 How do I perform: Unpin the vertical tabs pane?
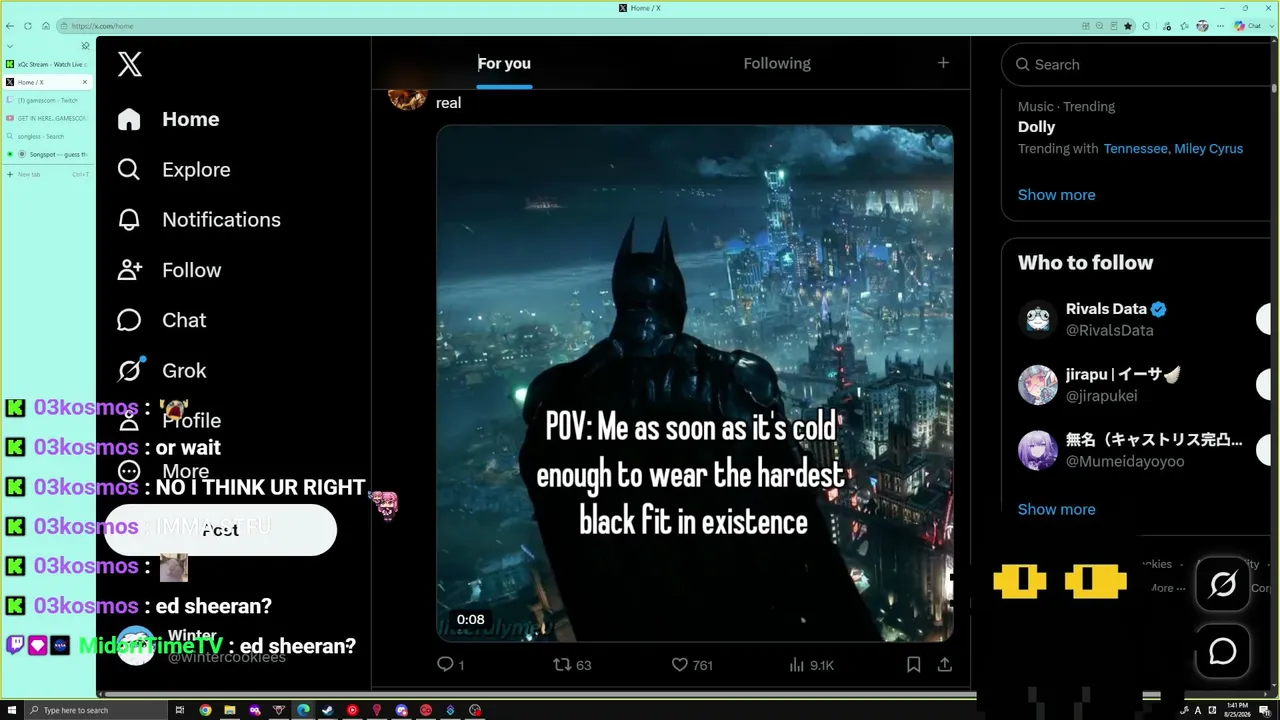[x=85, y=46]
